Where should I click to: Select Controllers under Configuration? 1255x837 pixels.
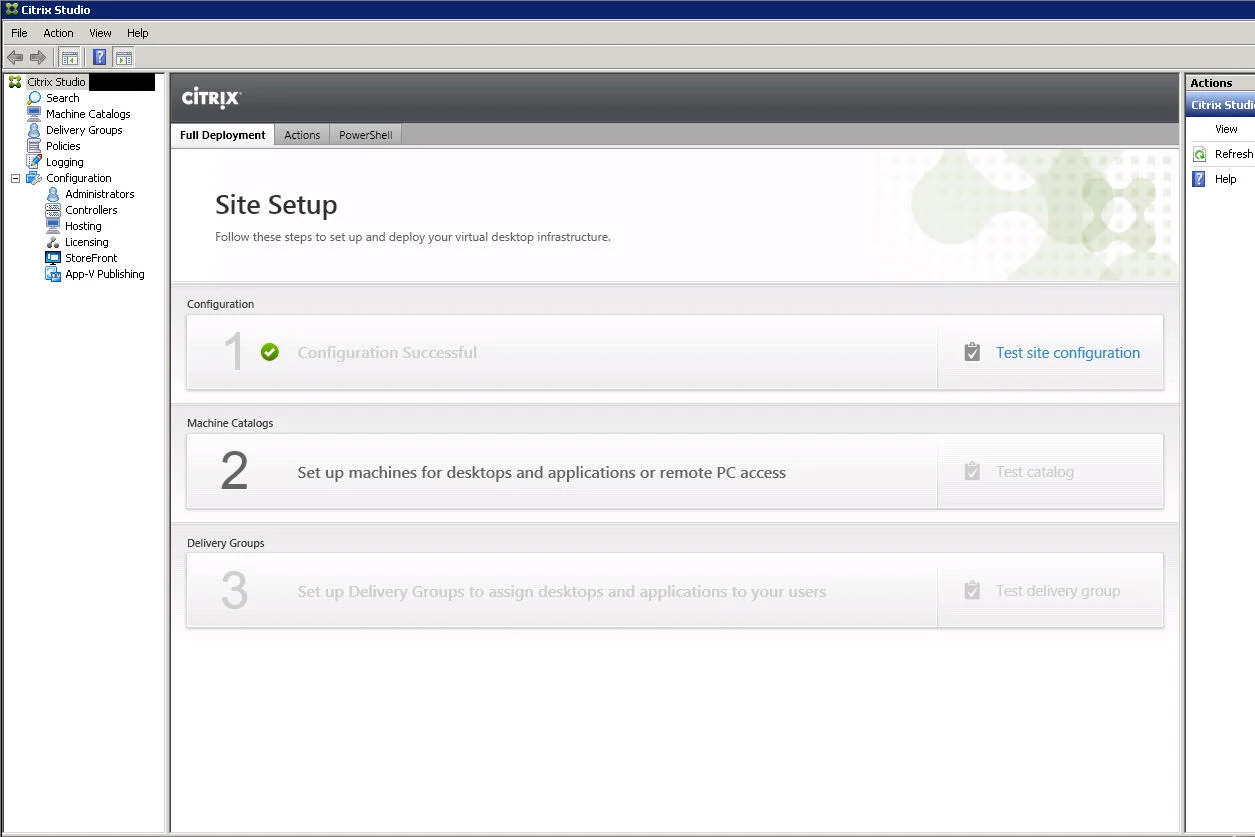(x=91, y=210)
